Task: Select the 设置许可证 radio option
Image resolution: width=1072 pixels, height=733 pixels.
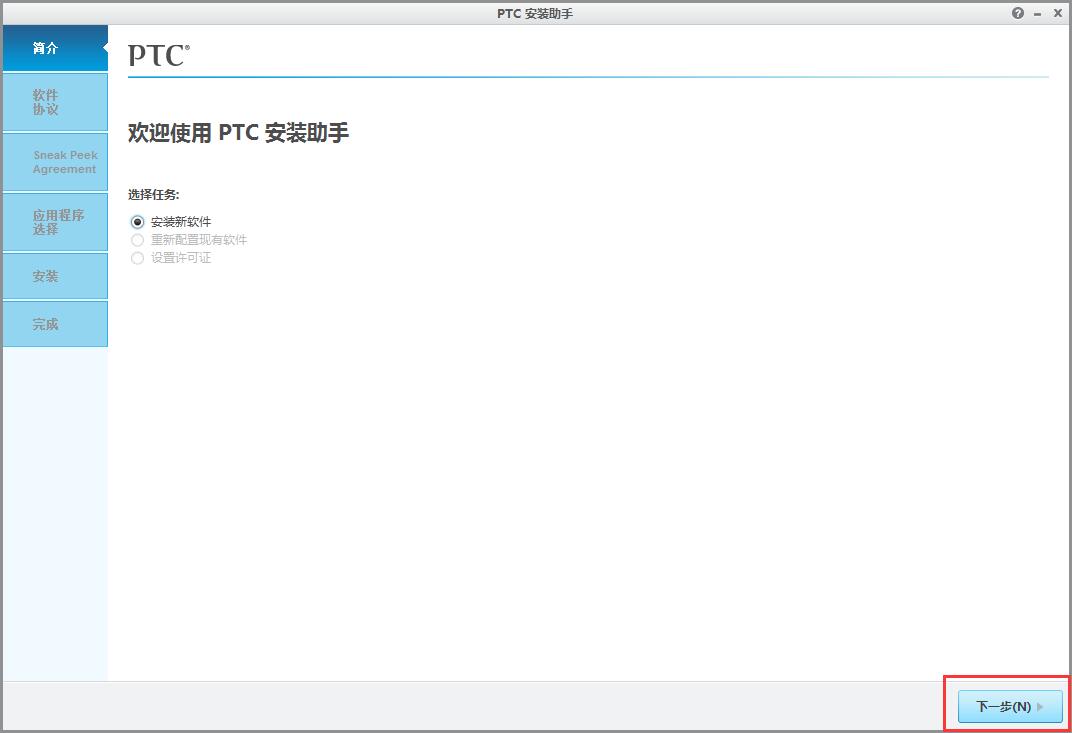Action: coord(137,258)
